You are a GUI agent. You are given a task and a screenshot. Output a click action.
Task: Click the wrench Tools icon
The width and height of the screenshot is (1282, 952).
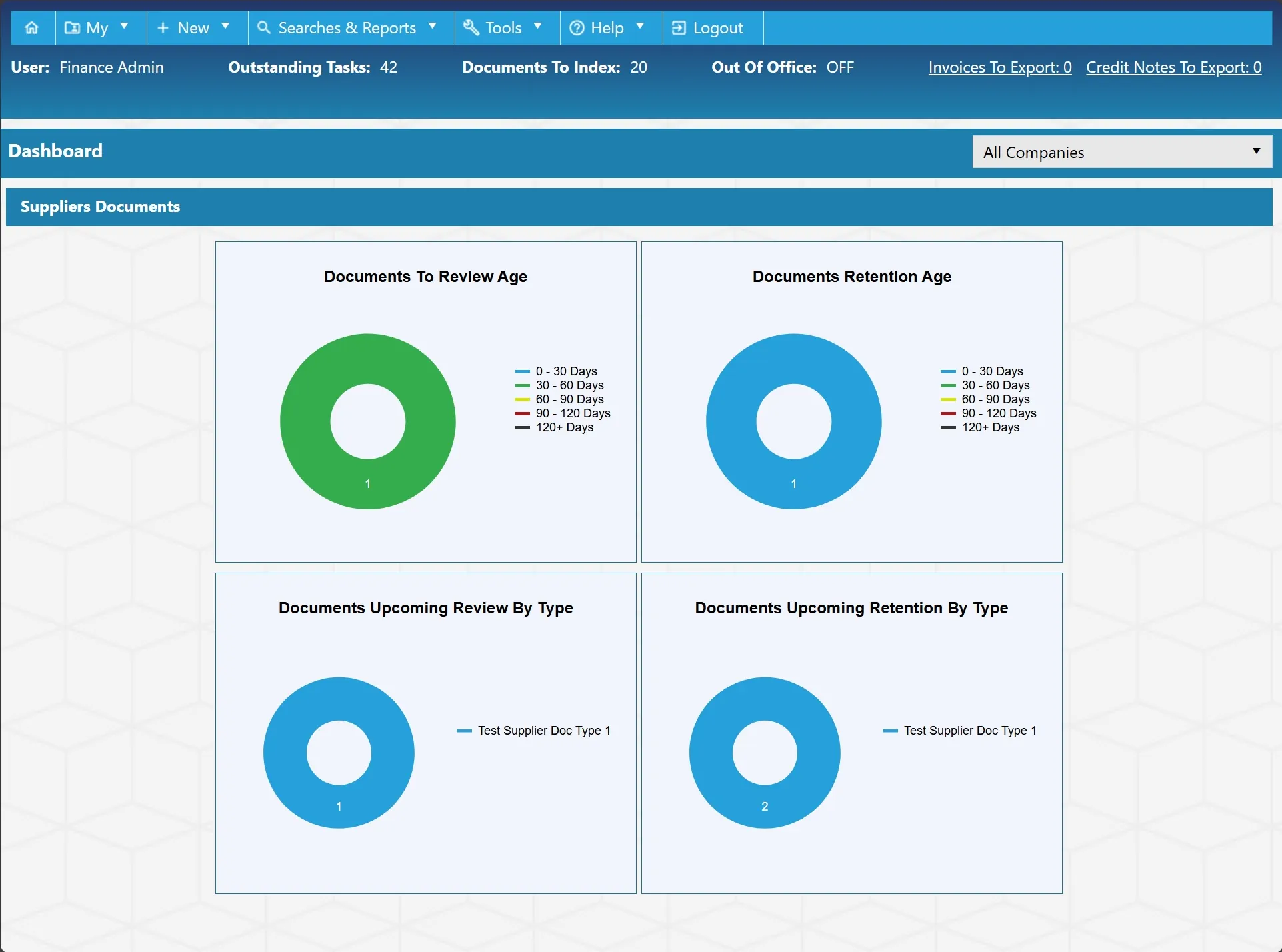[471, 27]
